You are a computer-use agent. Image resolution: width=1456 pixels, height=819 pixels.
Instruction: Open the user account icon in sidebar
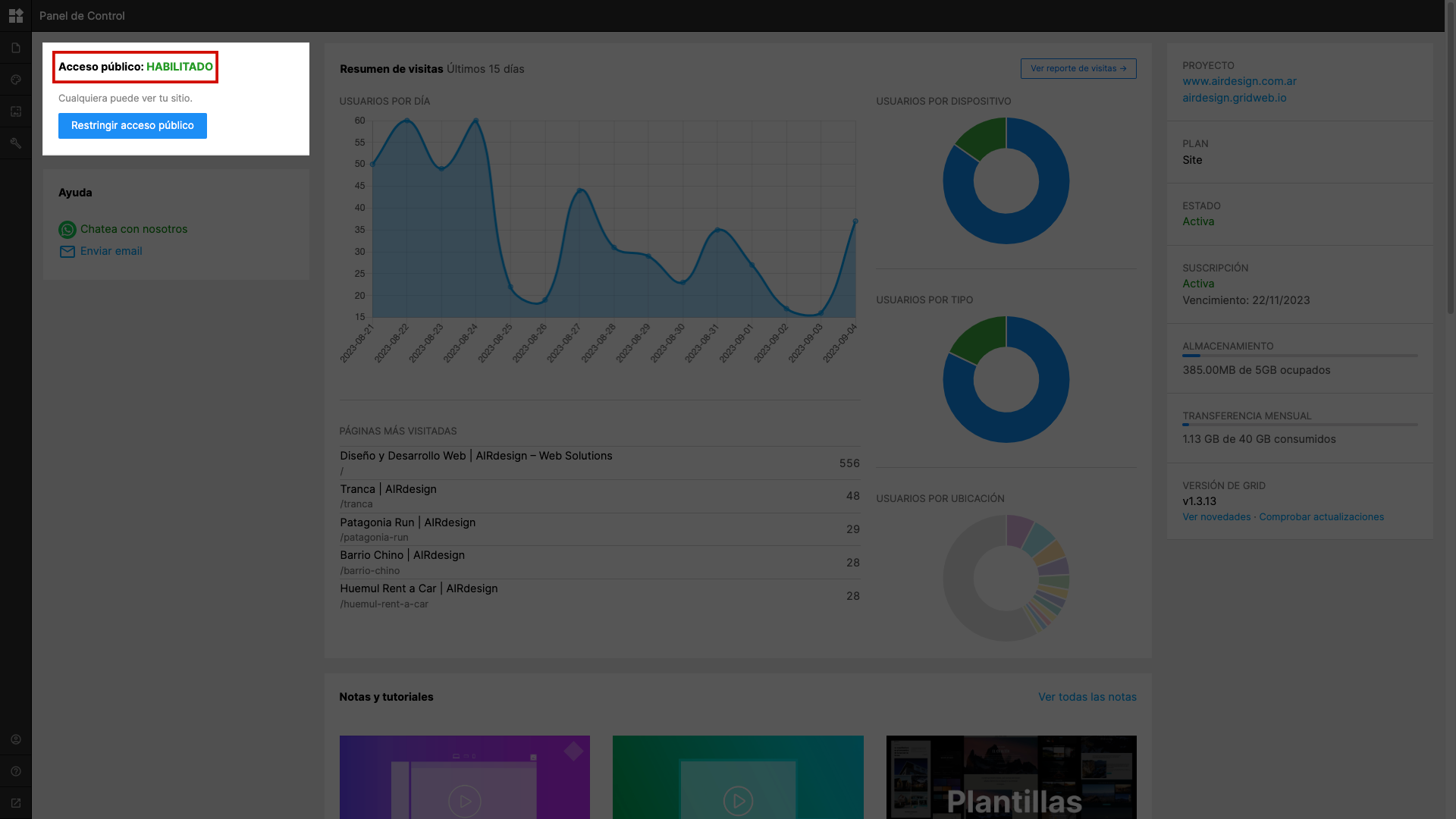(16, 739)
